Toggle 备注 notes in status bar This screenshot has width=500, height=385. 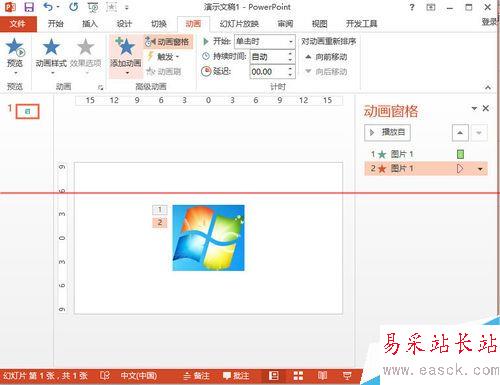click(197, 376)
